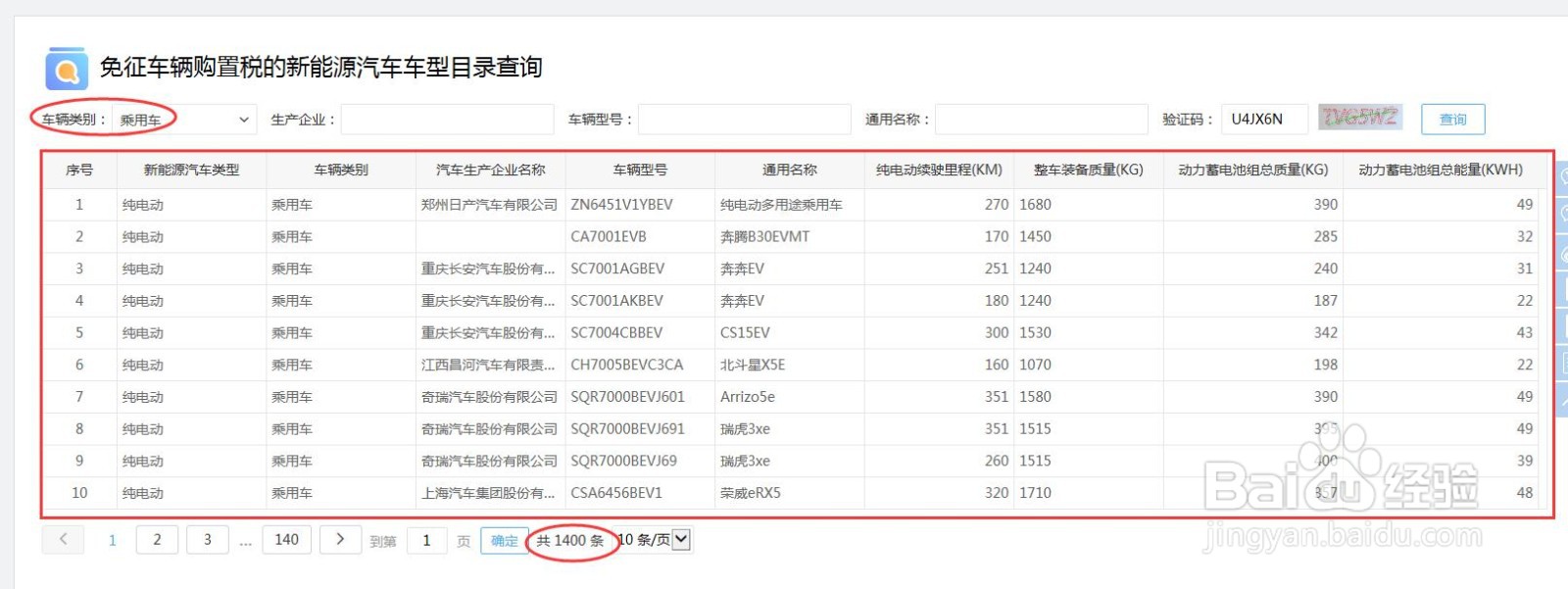Click the 纯电动续驶里程(KM) column header
Image resolution: width=1568 pixels, height=589 pixels.
click(939, 170)
